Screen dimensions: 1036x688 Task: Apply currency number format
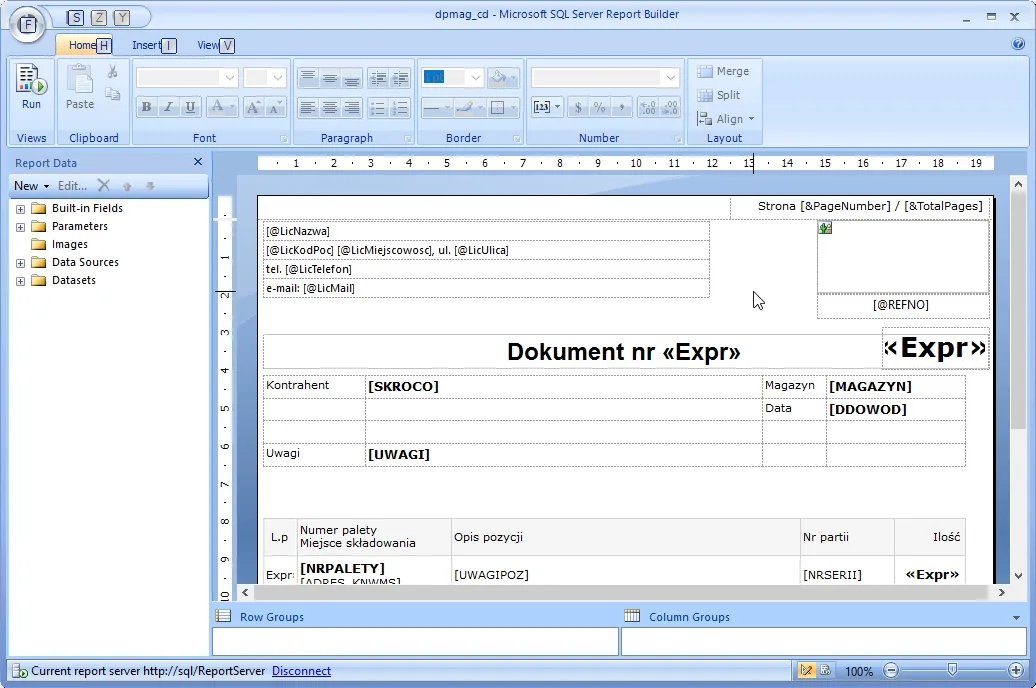pyautogui.click(x=578, y=107)
